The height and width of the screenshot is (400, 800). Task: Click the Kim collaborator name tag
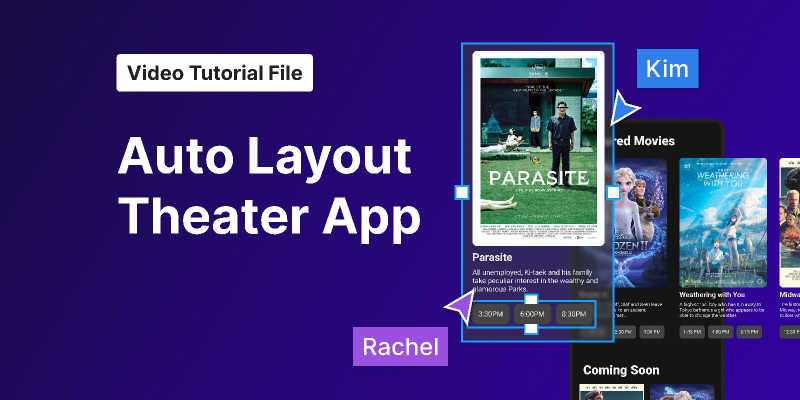click(x=667, y=68)
